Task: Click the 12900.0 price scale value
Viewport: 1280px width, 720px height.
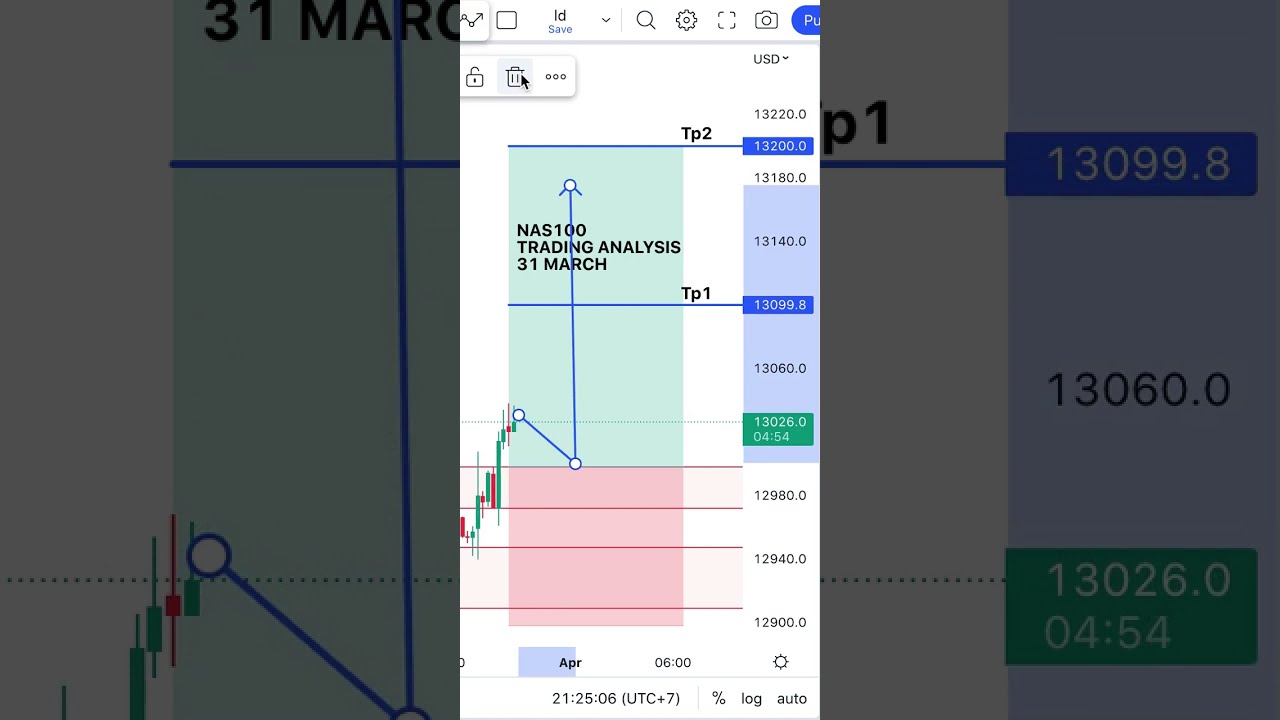Action: pyautogui.click(x=780, y=622)
